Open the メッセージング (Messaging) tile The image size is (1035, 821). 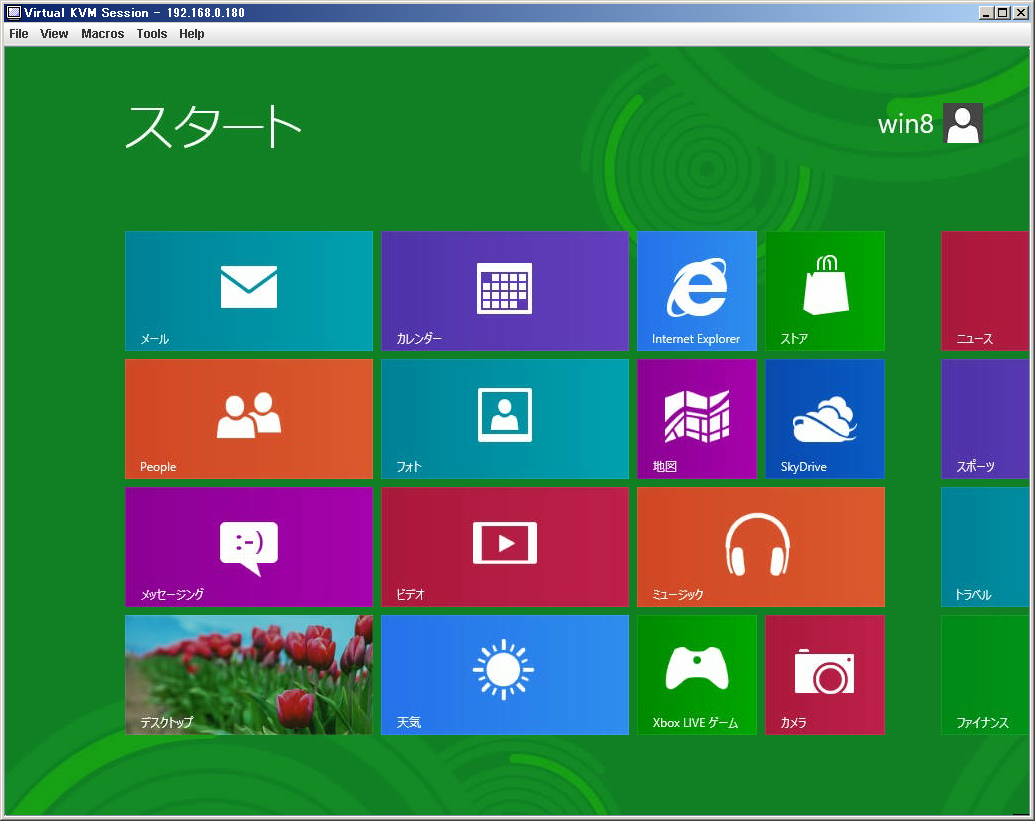[x=248, y=546]
